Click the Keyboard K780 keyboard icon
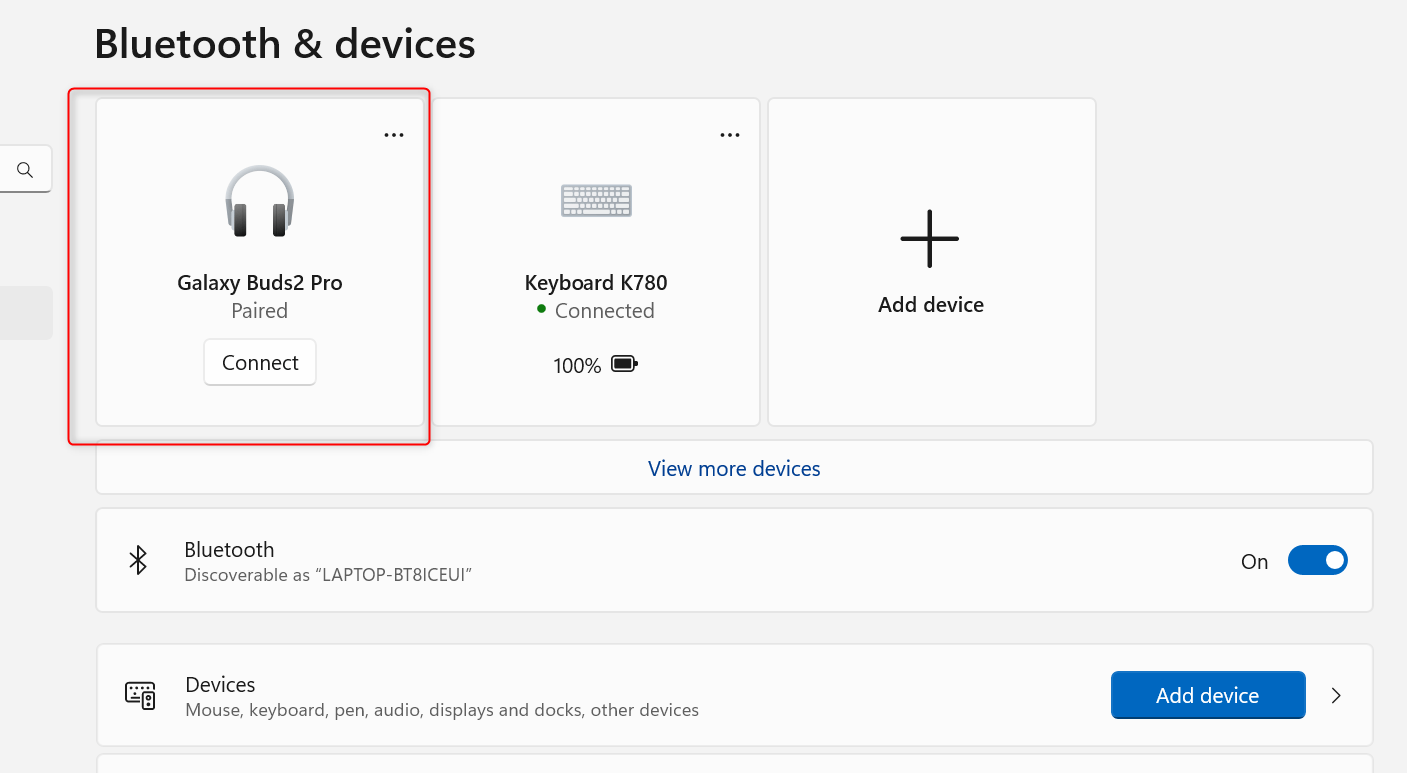 (596, 200)
